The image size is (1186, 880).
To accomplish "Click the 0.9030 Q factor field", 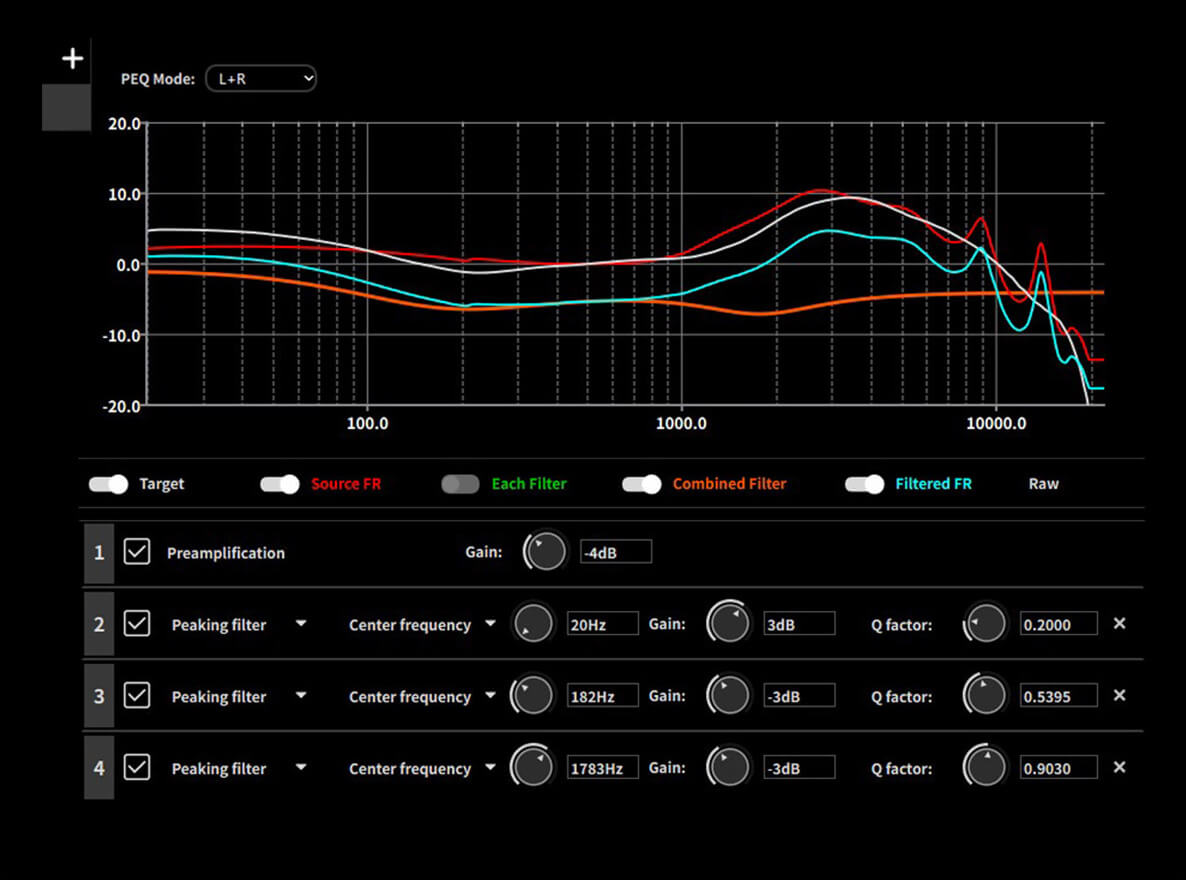I will pos(1058,768).
